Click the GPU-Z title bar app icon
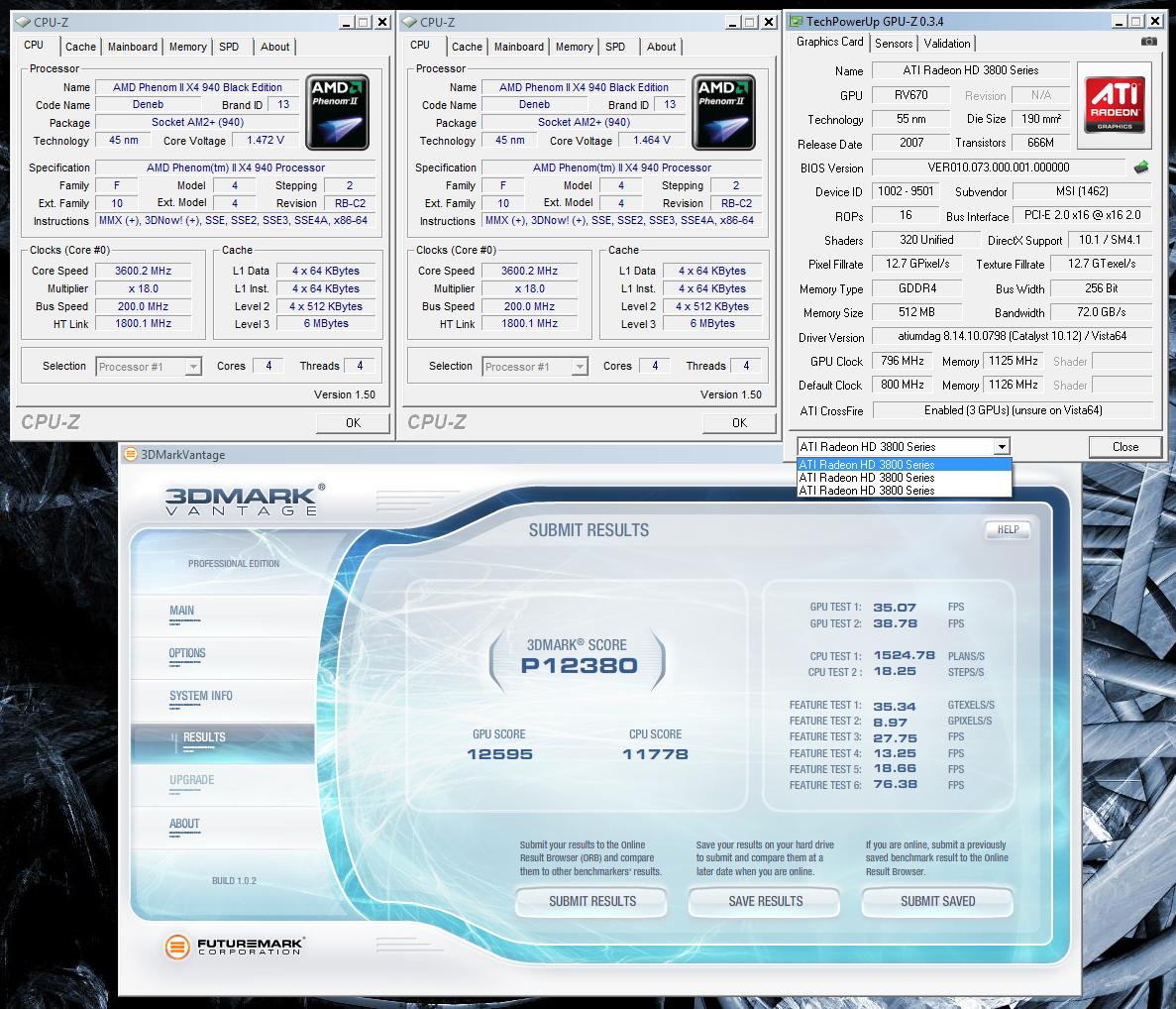 [x=797, y=21]
